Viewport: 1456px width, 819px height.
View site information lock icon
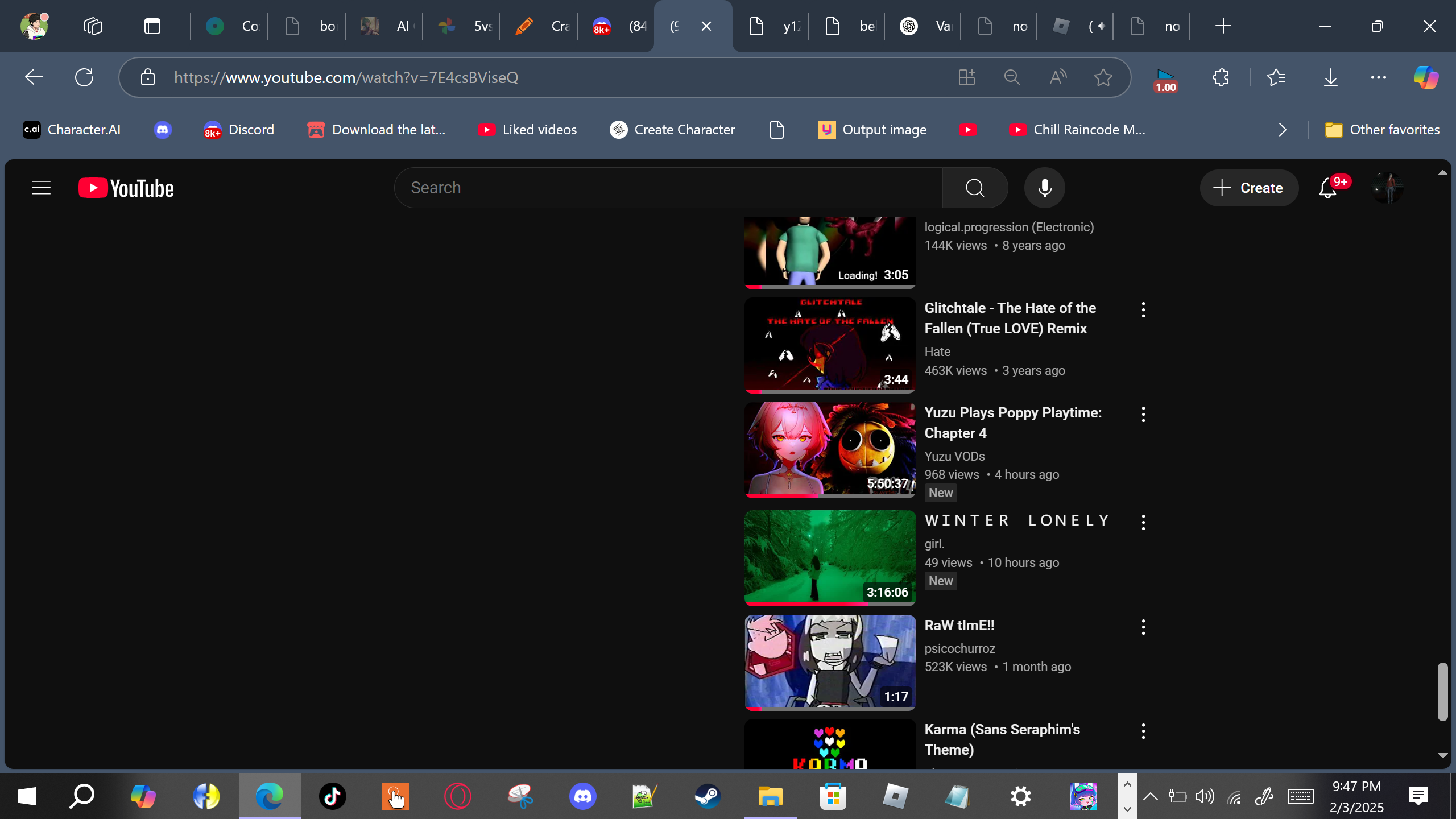tap(148, 77)
